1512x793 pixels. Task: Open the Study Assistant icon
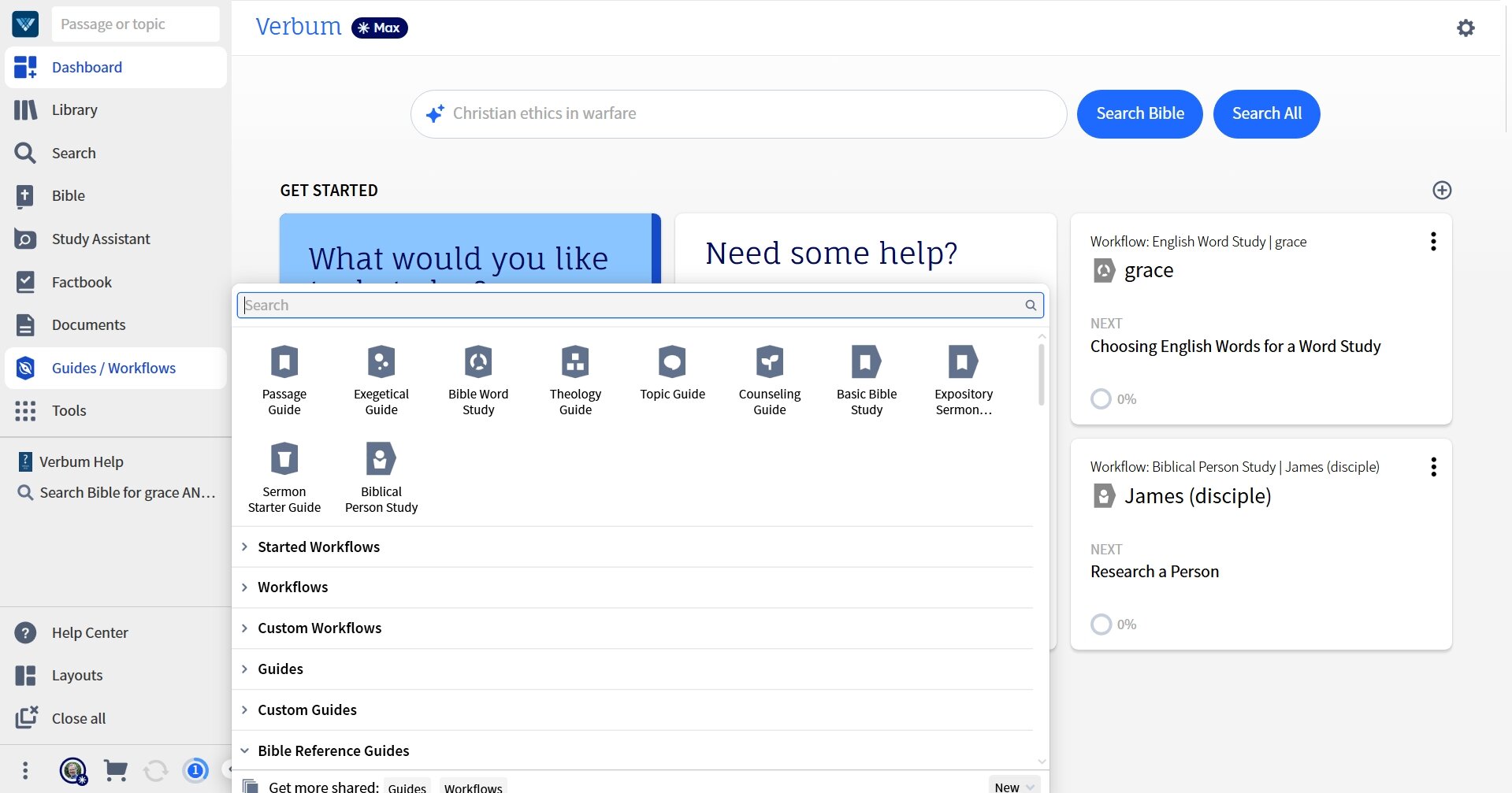(25, 239)
